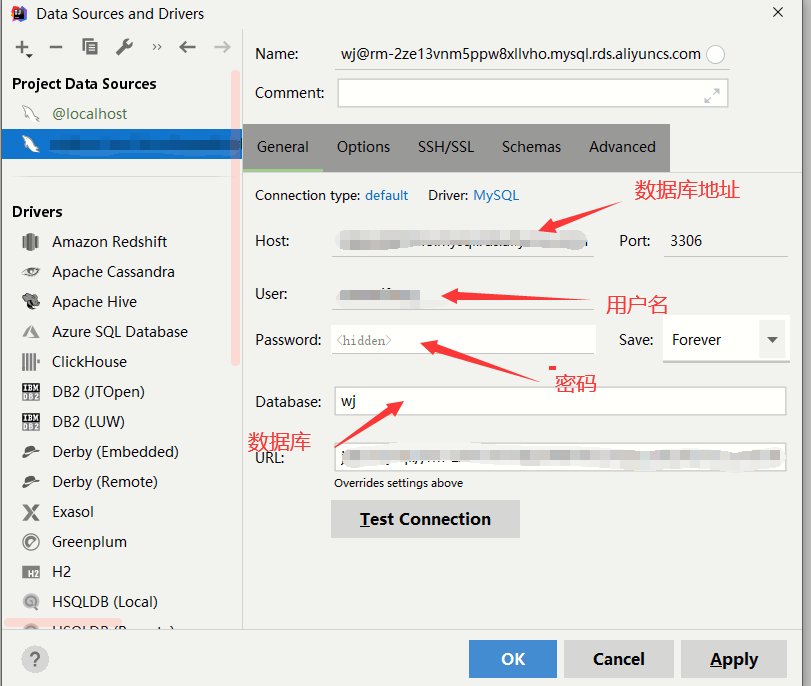Viewport: 811px width, 686px height.
Task: Duplicate the selected data source
Action: click(90, 47)
